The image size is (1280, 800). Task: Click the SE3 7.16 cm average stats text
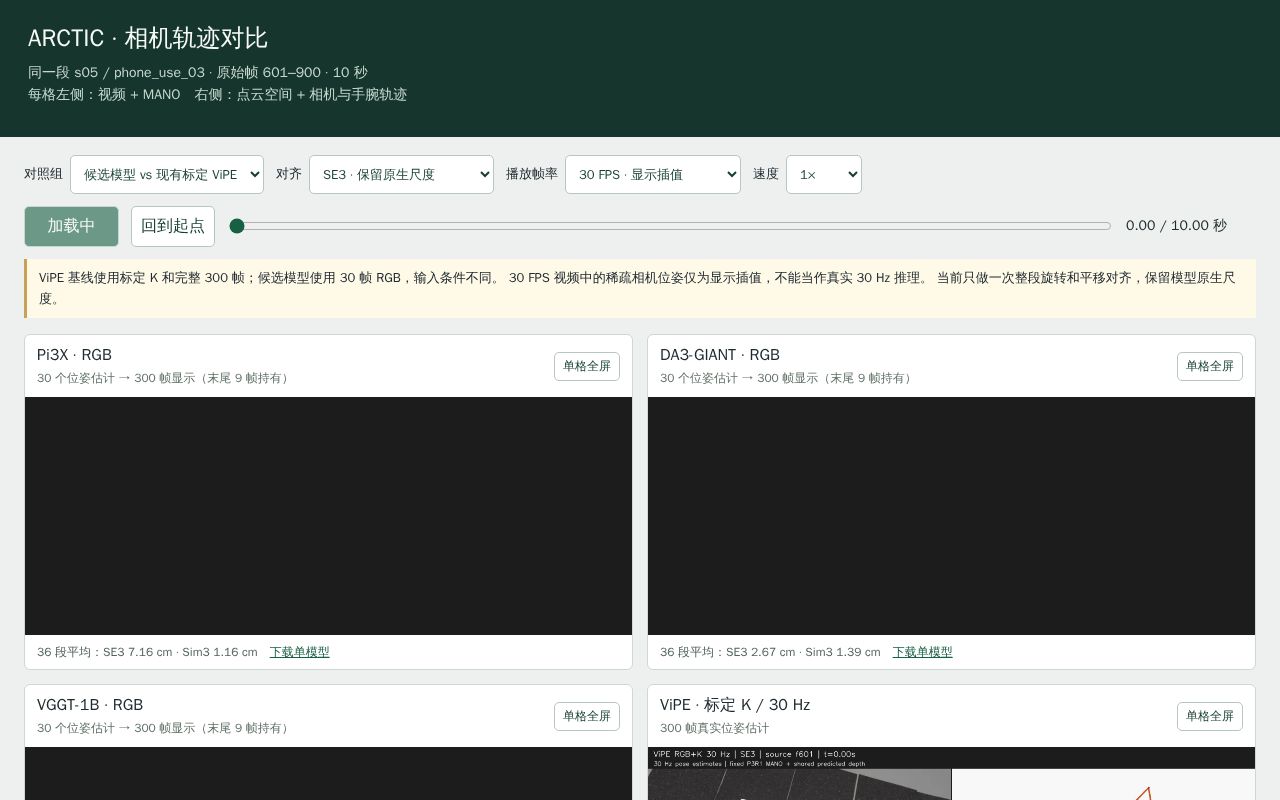tap(147, 652)
